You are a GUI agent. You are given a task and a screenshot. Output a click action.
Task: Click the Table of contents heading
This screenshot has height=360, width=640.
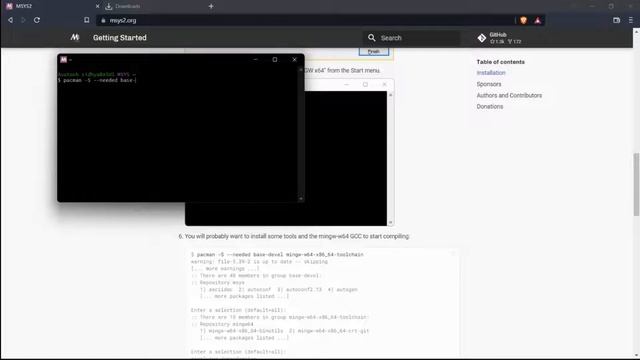click(x=500, y=62)
